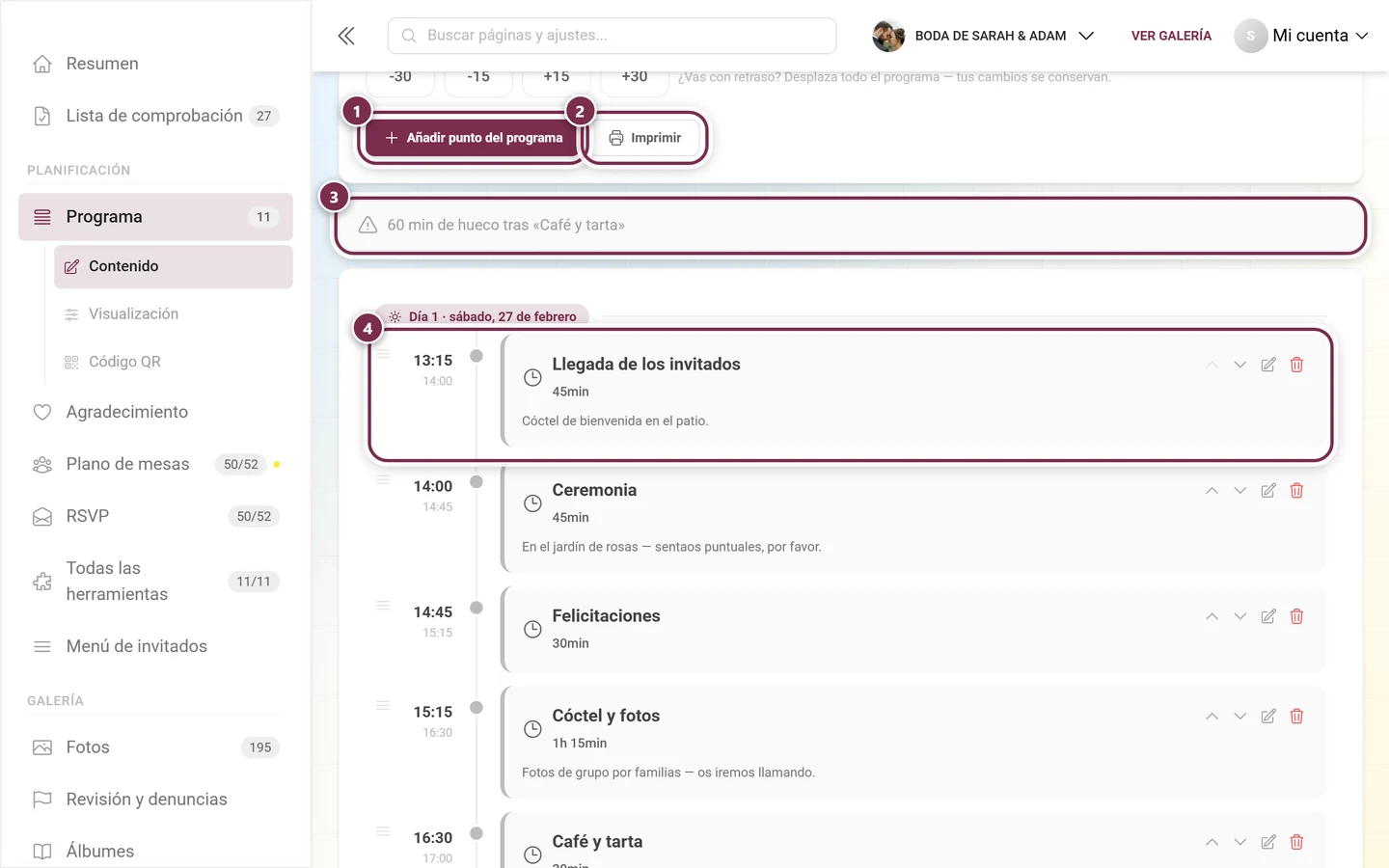The width and height of the screenshot is (1389, 868).
Task: Open the Agradecimiento page
Action: pos(155,412)
